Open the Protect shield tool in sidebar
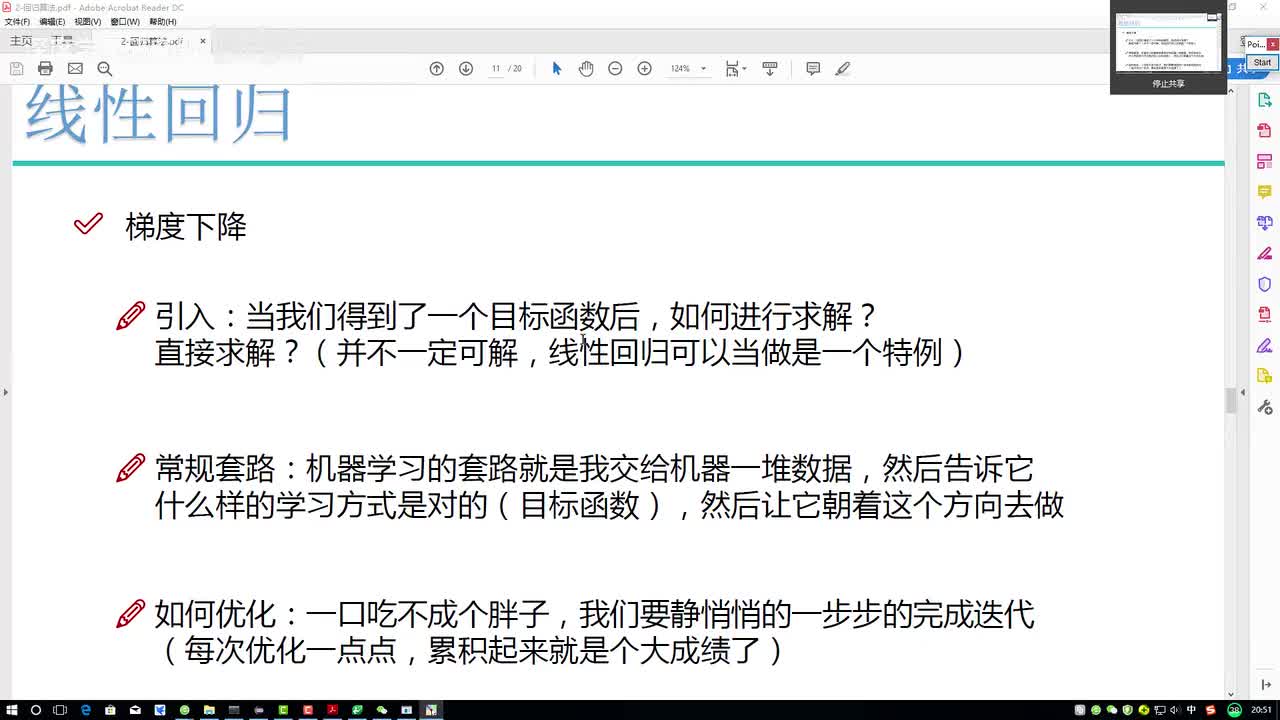1280x720 pixels. point(1264,284)
